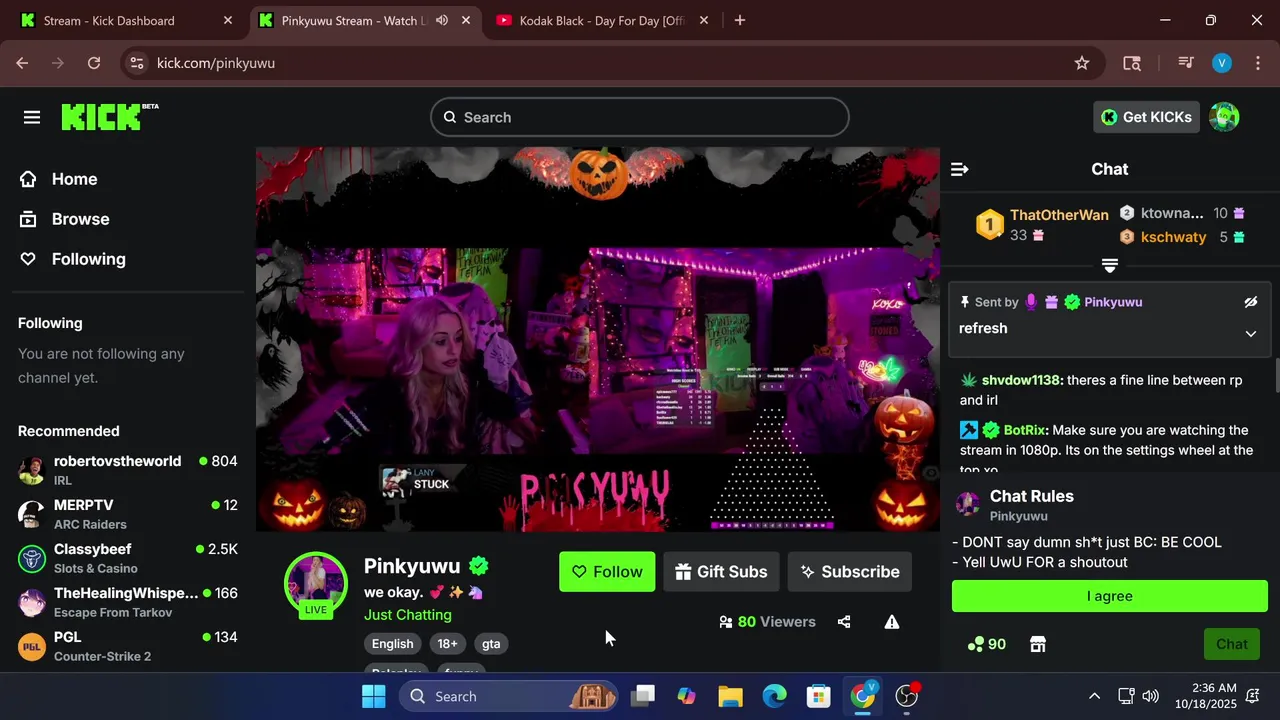Expand the gift leaderboard handle

[1110, 265]
